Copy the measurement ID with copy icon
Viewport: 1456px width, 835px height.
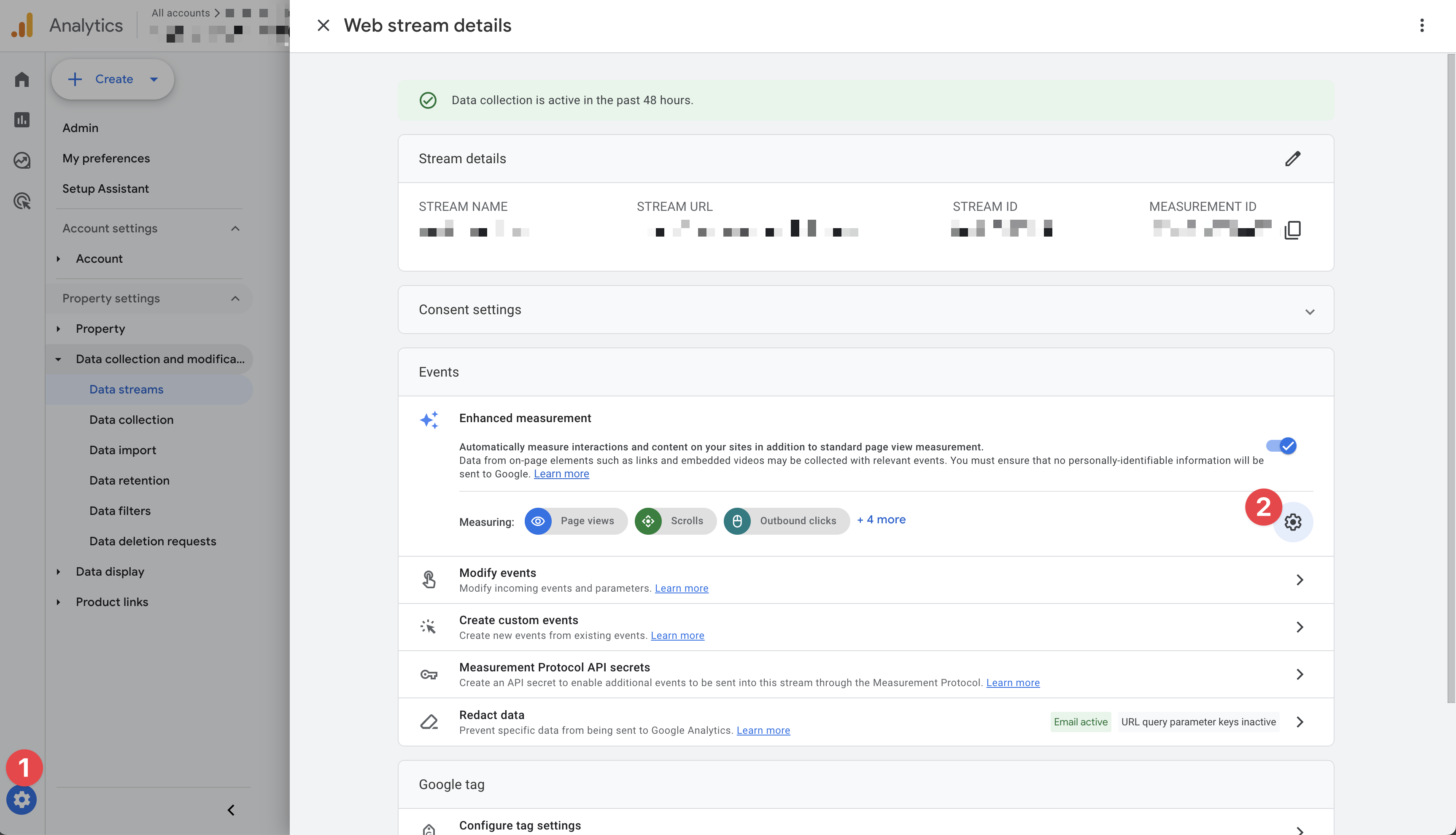(1292, 230)
